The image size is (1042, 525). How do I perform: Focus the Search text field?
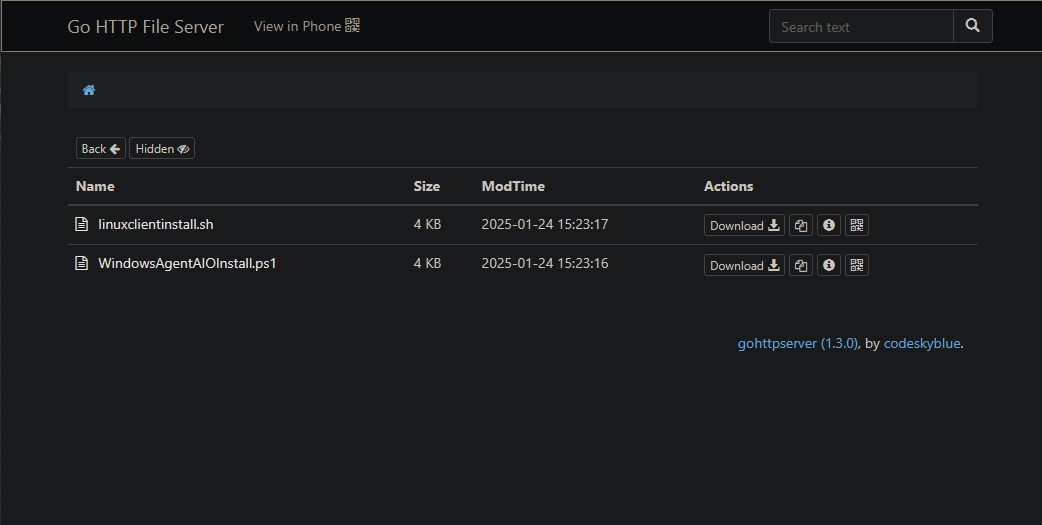(861, 27)
